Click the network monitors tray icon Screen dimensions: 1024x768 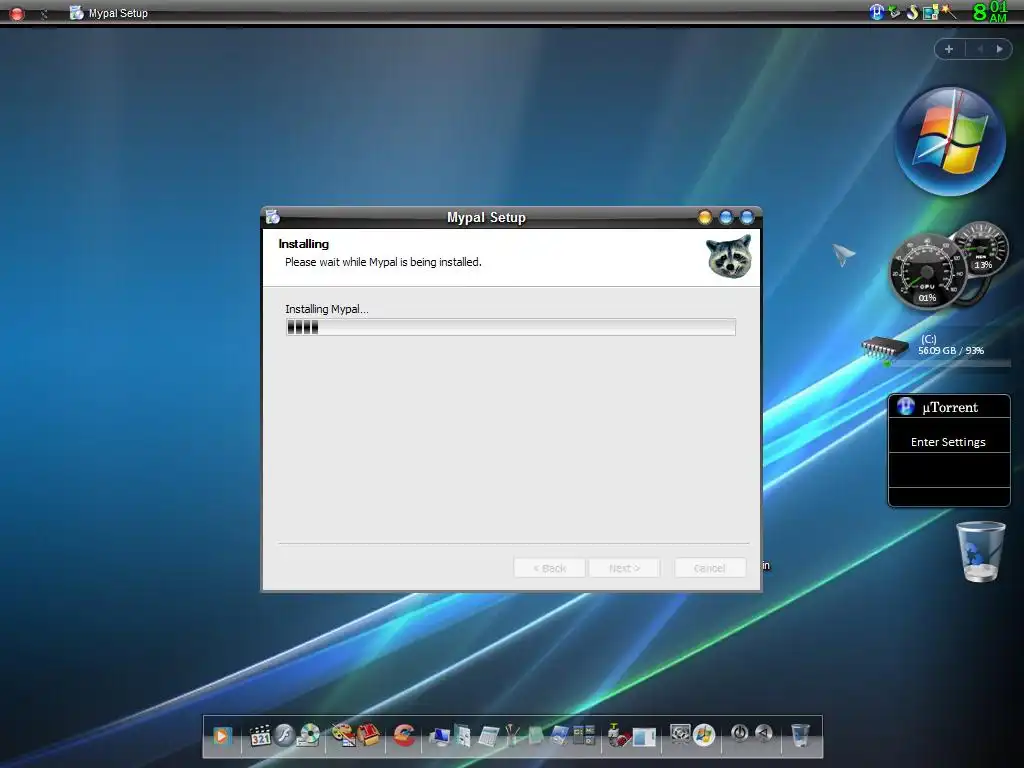[930, 12]
